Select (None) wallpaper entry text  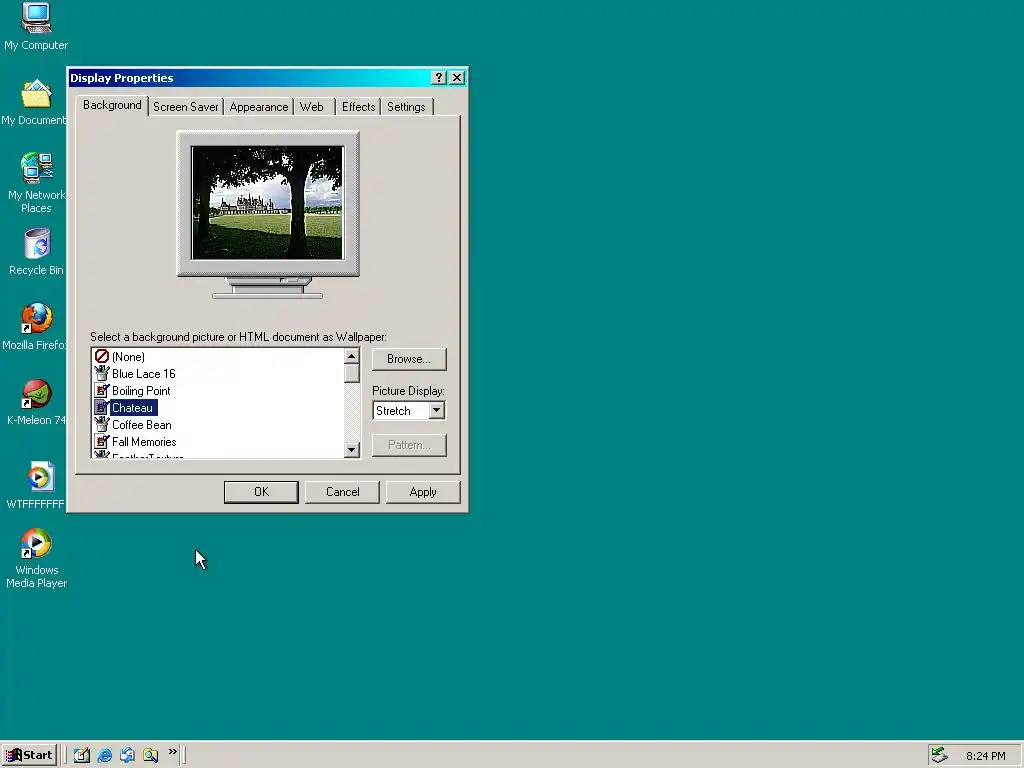tap(128, 357)
